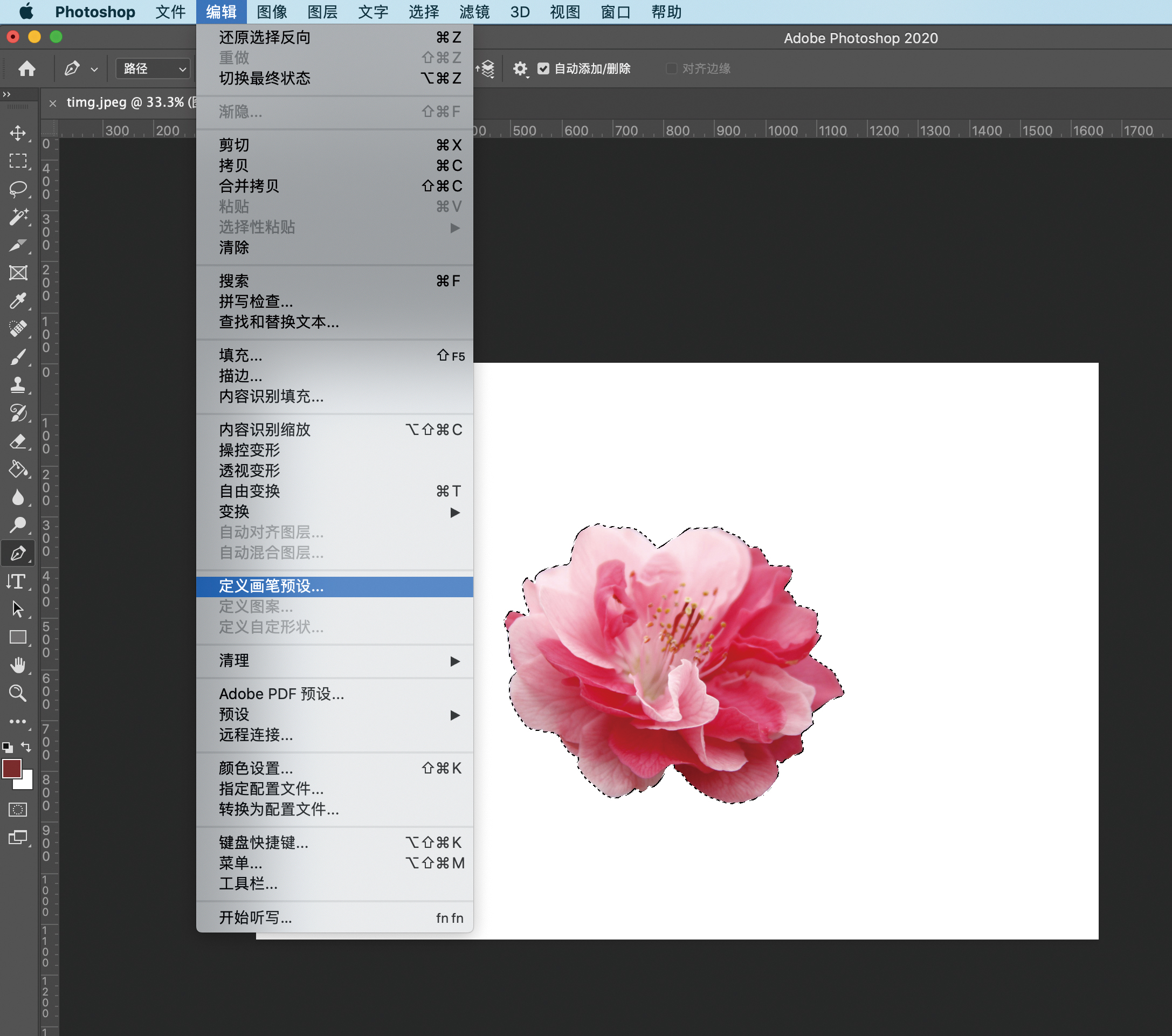Choose 拷贝 in the Edit menu
The image size is (1172, 1036).
click(x=335, y=165)
